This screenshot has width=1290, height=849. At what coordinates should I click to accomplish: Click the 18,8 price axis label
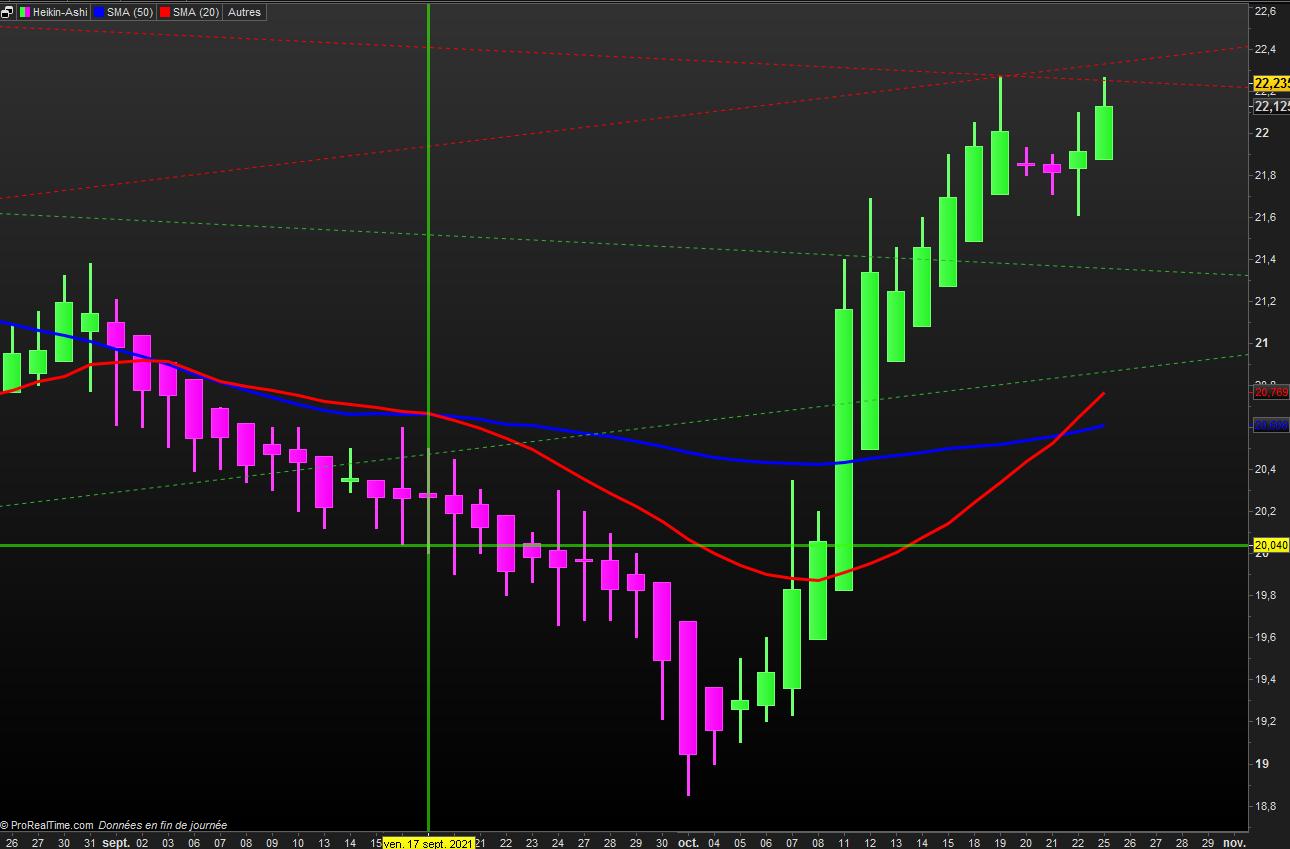1265,805
